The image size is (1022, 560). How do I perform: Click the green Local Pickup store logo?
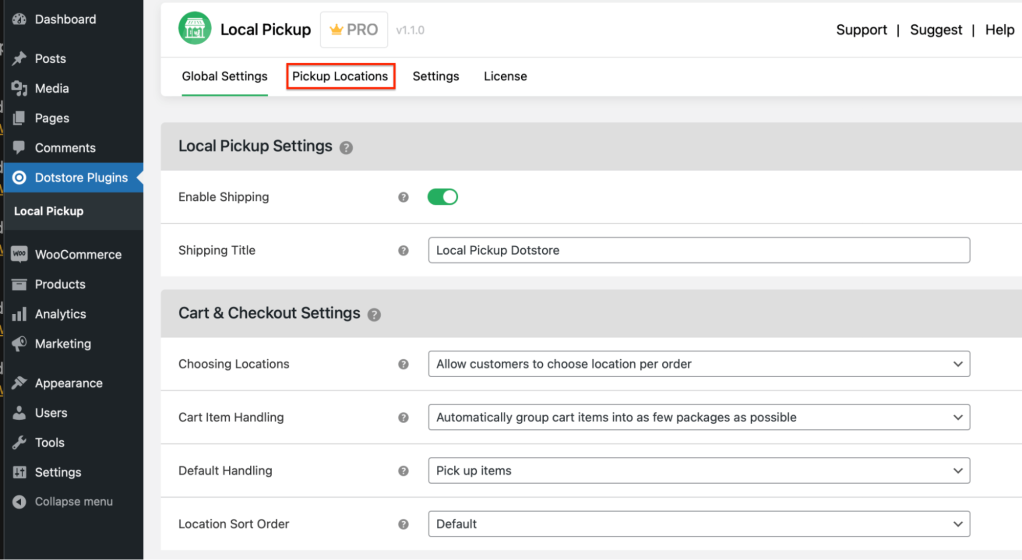(195, 29)
